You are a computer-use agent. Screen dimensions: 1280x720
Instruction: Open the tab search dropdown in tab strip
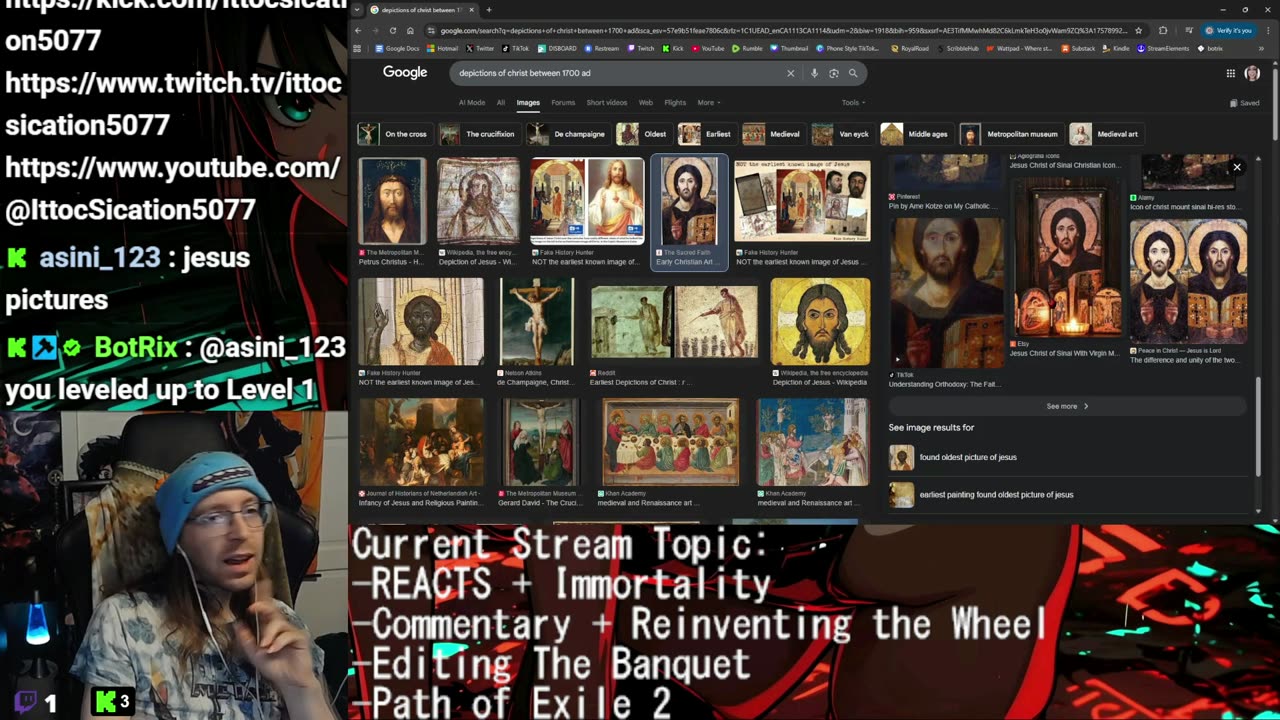[358, 10]
